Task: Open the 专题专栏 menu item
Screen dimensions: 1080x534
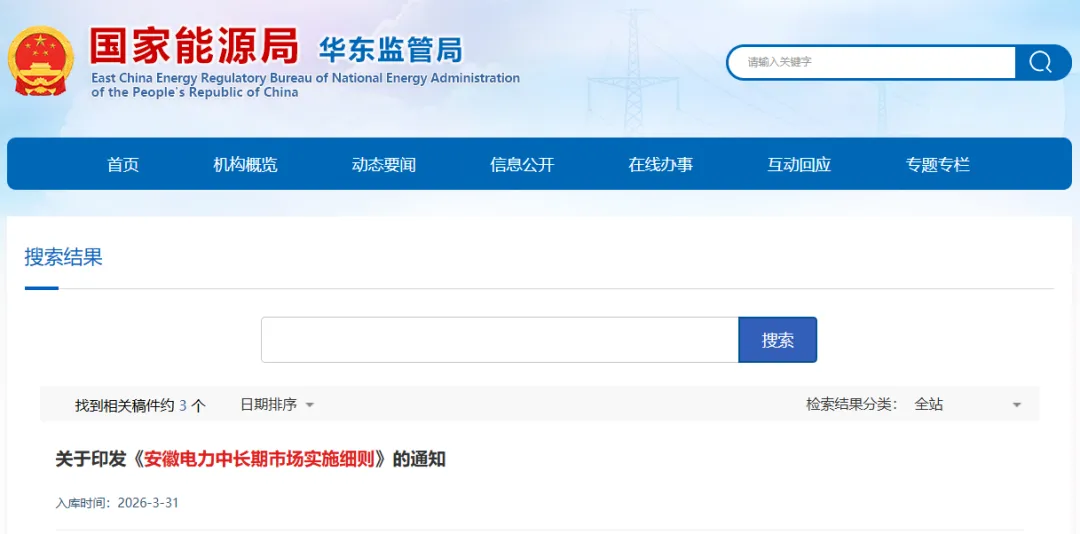Action: pos(937,165)
